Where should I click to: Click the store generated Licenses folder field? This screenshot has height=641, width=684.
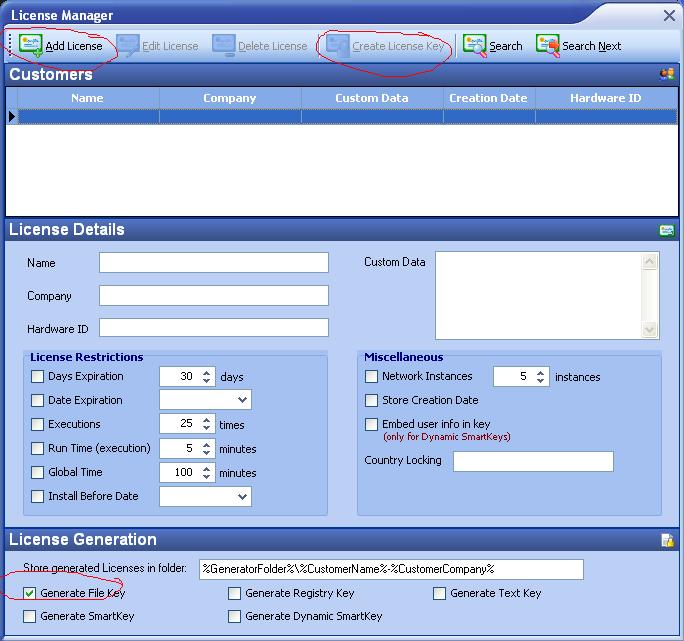click(391, 569)
